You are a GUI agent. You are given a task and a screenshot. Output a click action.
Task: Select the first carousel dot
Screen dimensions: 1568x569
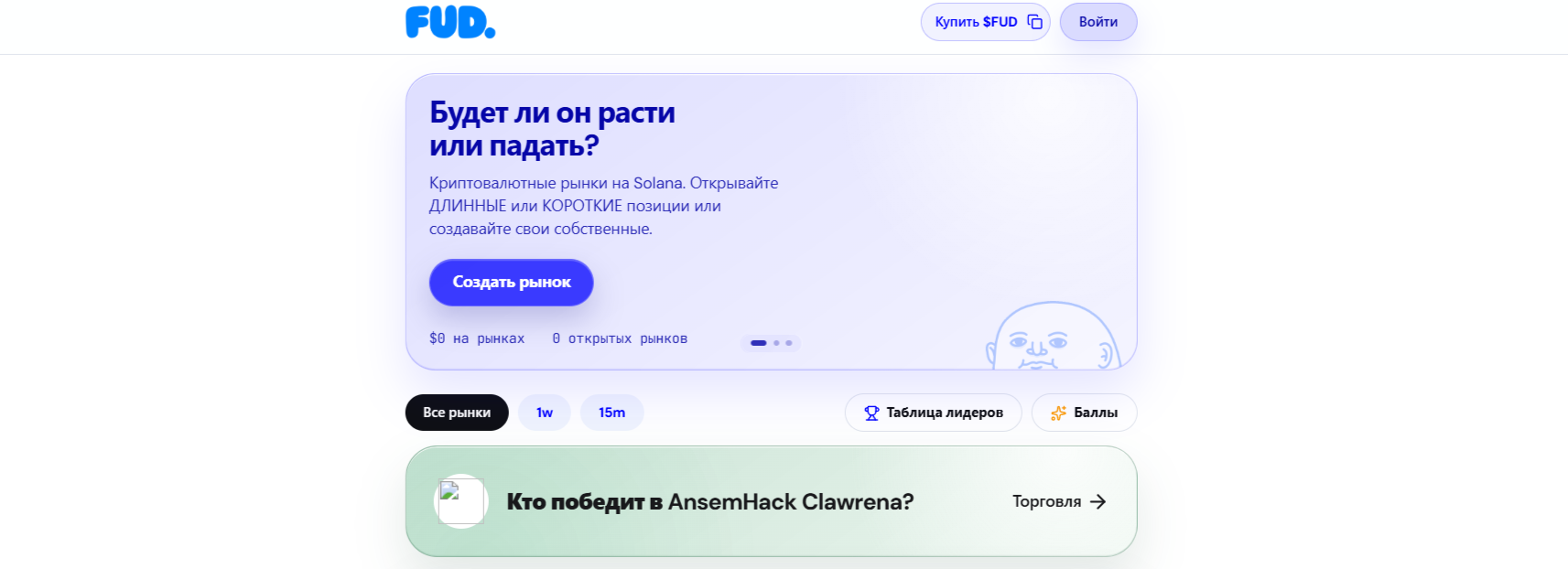[758, 343]
